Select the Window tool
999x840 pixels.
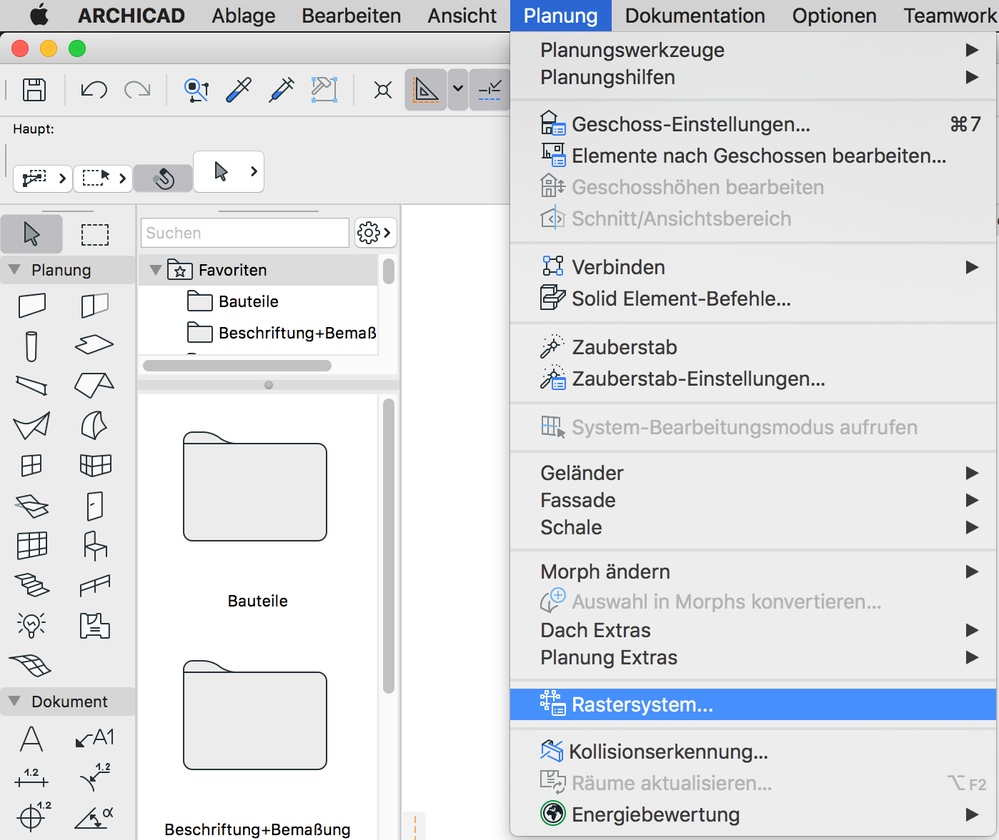click(x=31, y=466)
